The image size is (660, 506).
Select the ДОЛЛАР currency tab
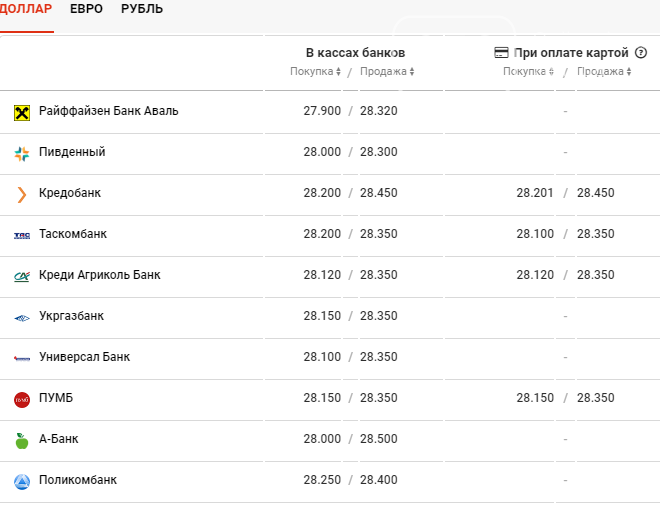27,9
